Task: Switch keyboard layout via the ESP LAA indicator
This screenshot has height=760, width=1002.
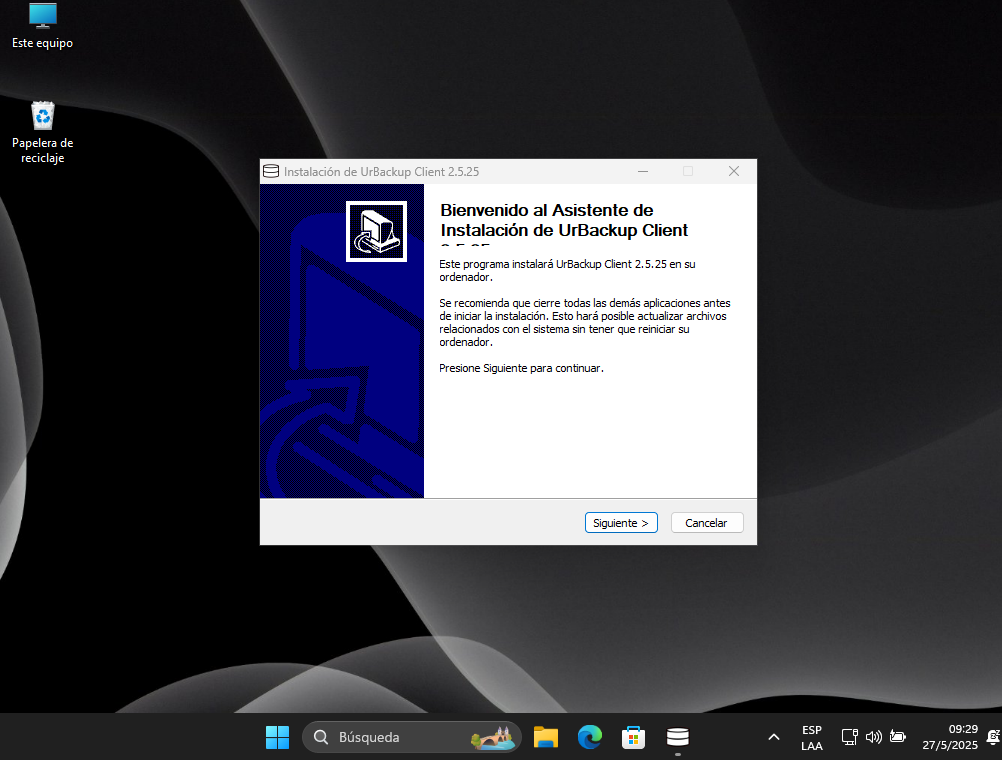Action: (811, 737)
